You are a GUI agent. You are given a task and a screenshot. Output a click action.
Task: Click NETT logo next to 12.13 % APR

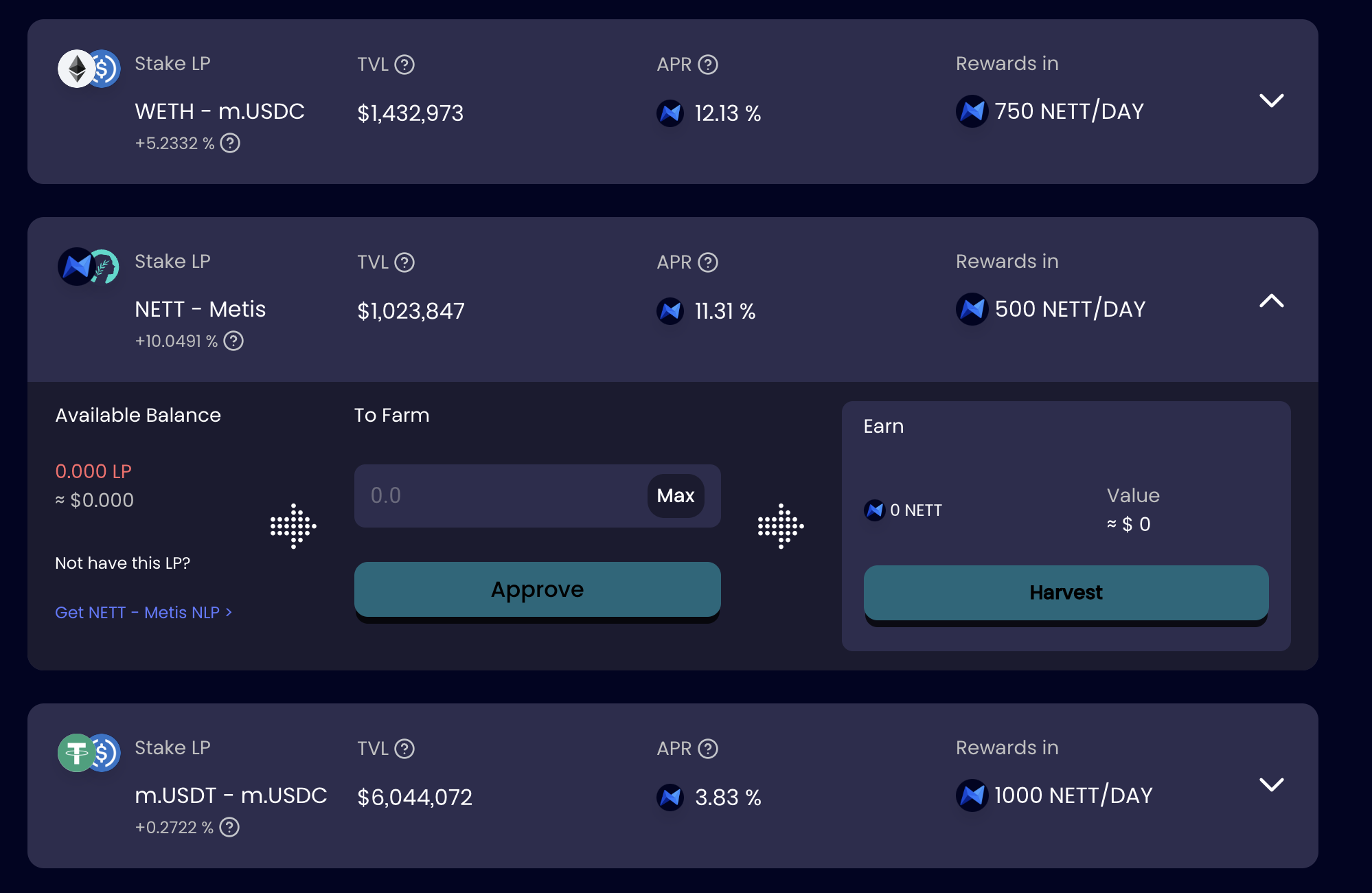(670, 113)
